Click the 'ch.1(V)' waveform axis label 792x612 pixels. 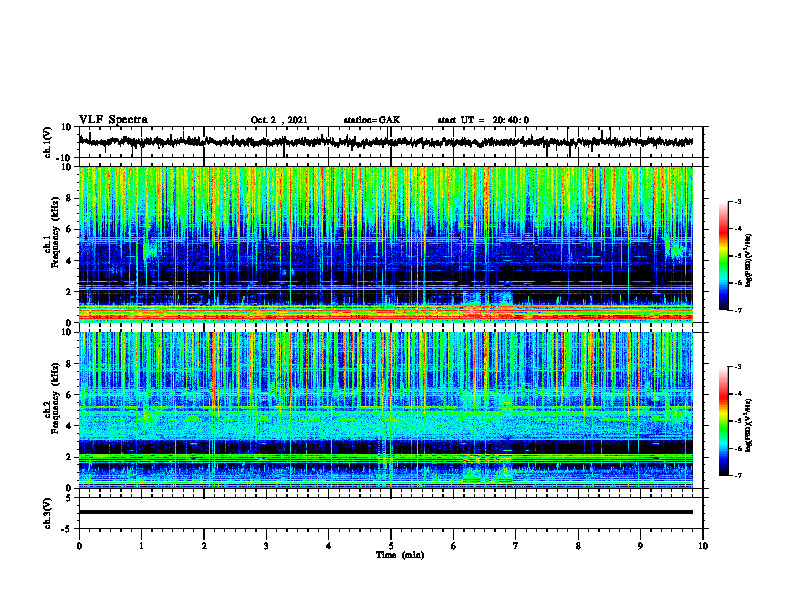point(48,142)
